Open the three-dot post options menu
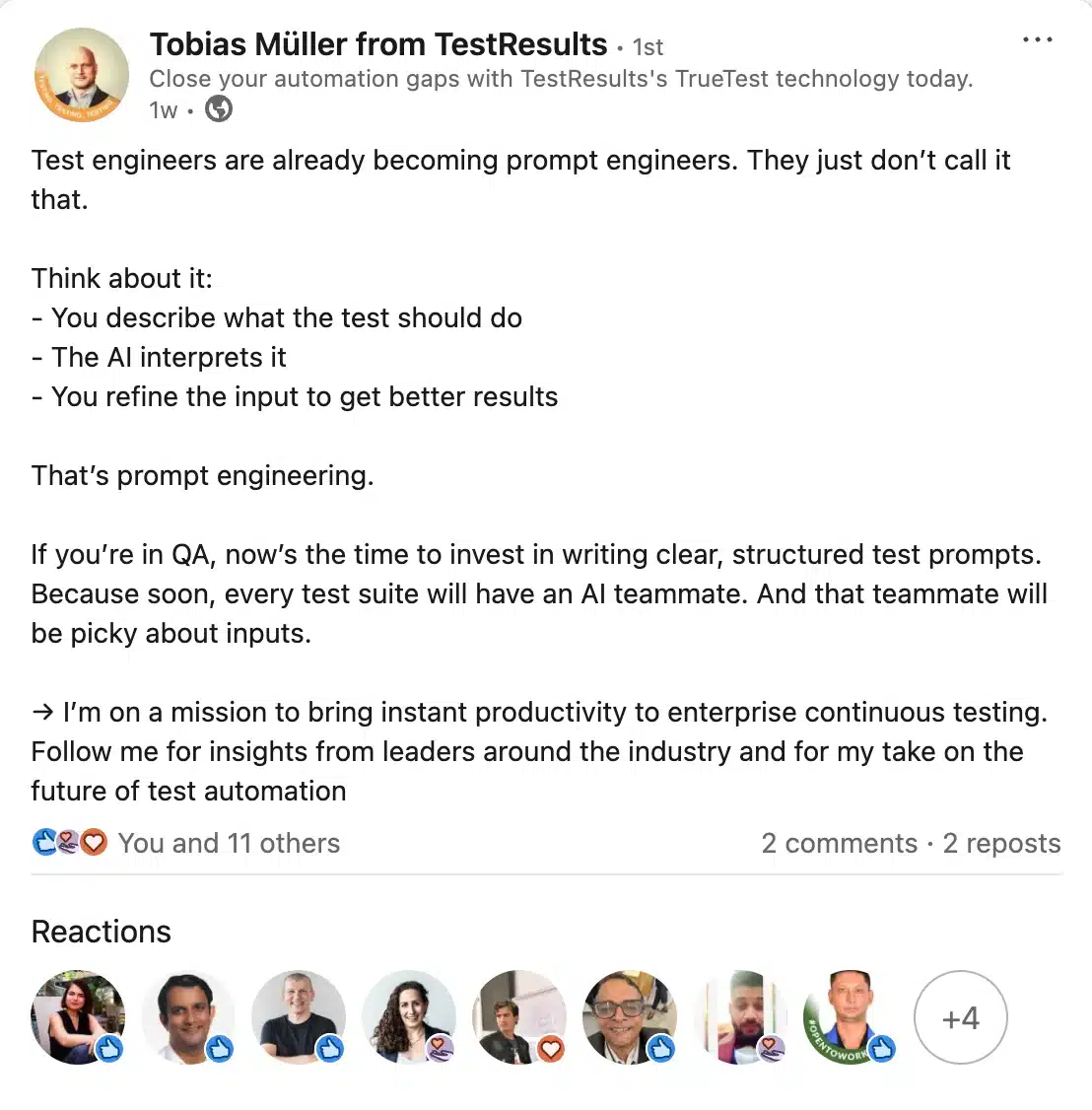This screenshot has height=1110, width=1092. (1038, 39)
